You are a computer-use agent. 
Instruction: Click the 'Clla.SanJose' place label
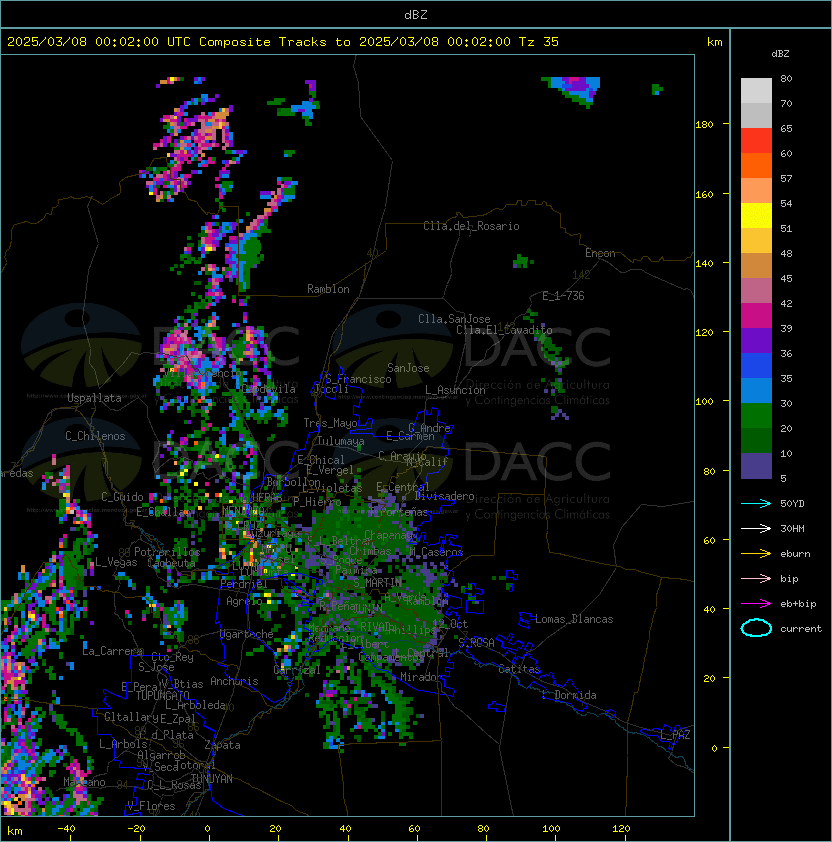[x=454, y=319]
